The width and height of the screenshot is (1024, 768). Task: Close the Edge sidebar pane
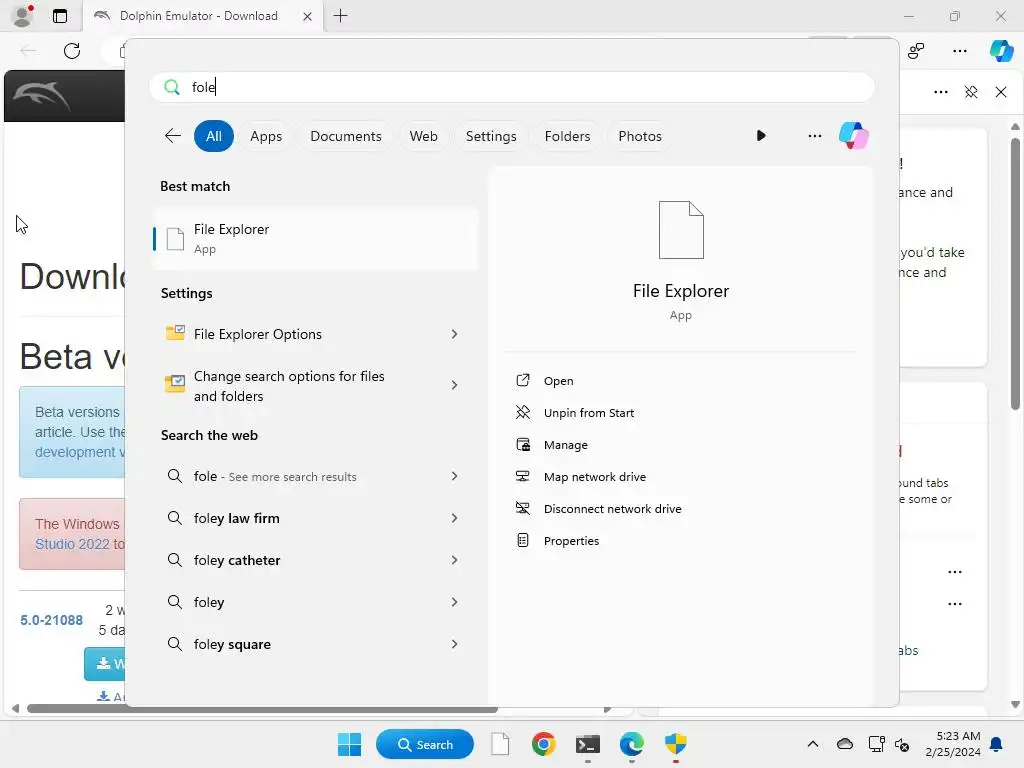[x=1000, y=92]
